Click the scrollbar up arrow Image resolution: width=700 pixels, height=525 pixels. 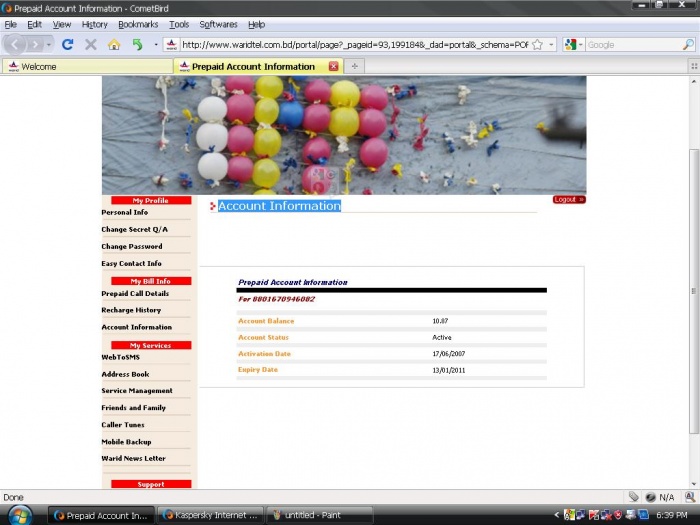[694, 81]
